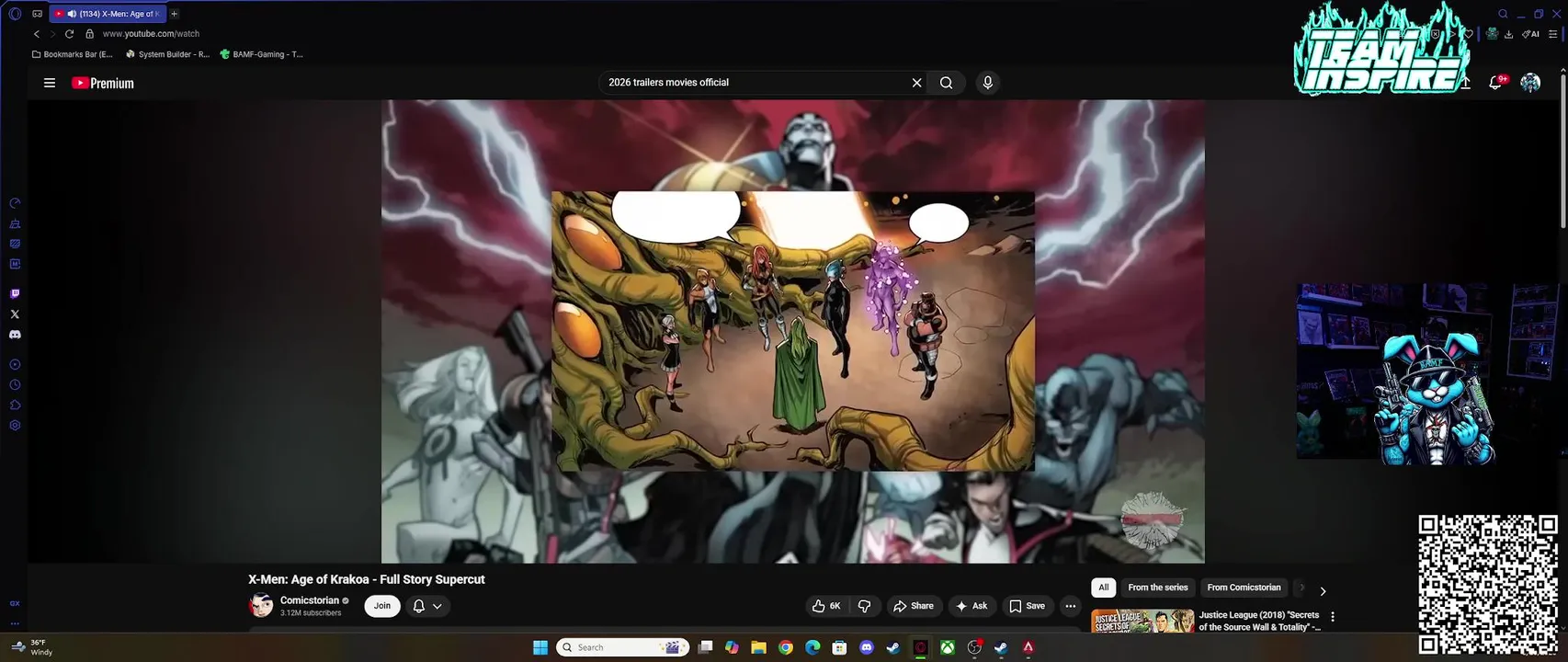Show more filter chips arrow

(x=1323, y=591)
